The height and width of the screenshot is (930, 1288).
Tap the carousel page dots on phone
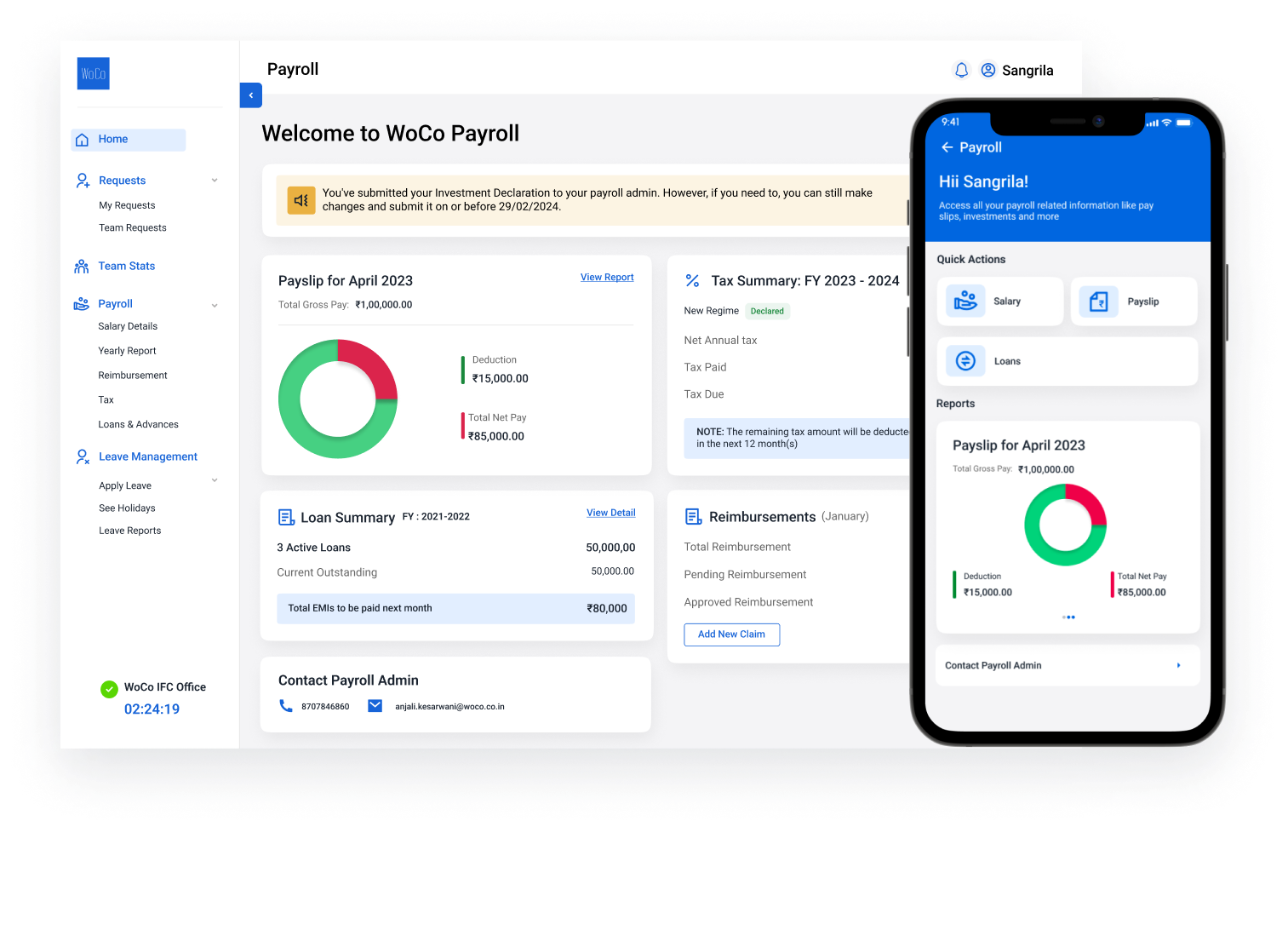[1068, 617]
